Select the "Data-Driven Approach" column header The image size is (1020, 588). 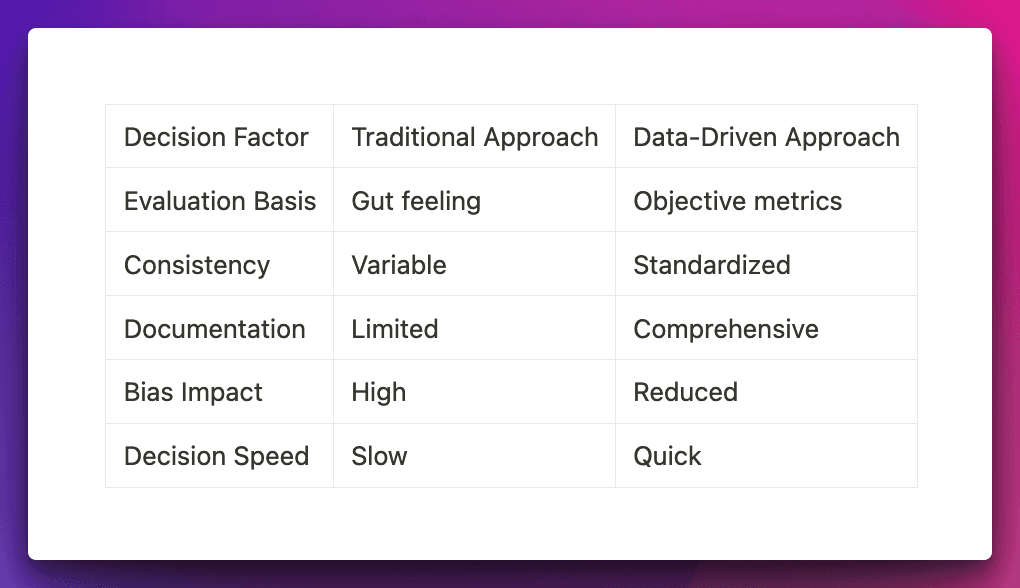point(766,137)
